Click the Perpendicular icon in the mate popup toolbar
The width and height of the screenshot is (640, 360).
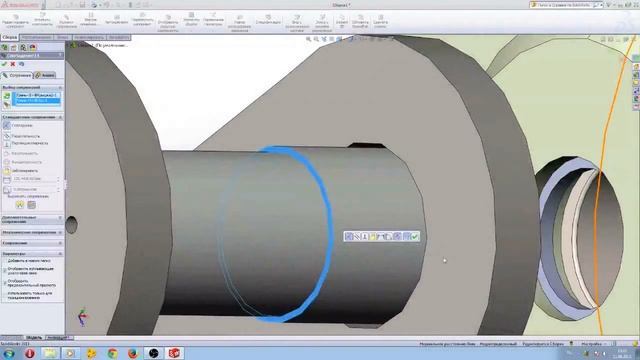click(x=364, y=236)
